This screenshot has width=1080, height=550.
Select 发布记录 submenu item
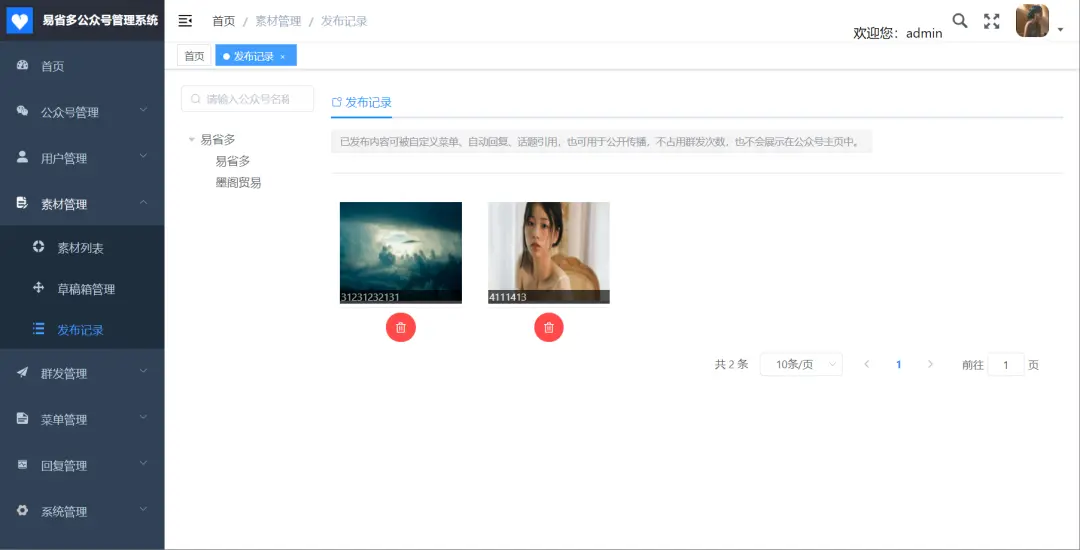[x=82, y=330]
